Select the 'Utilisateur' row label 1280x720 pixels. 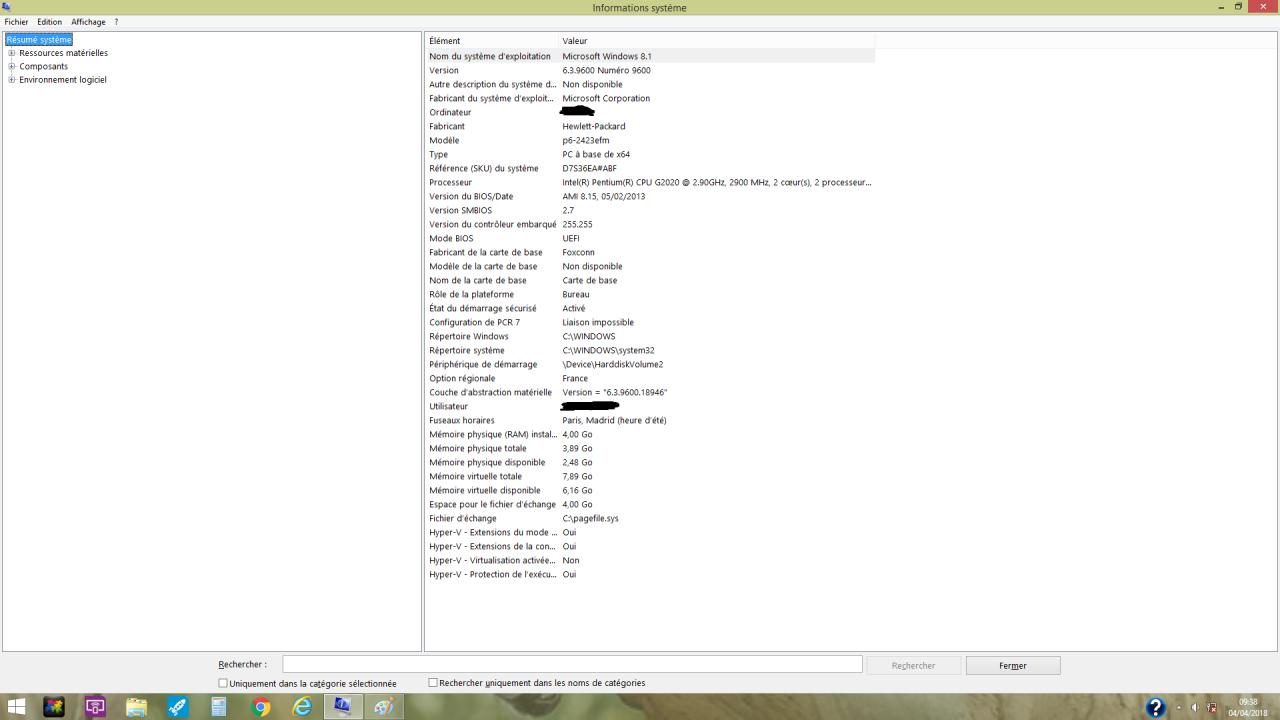(449, 406)
